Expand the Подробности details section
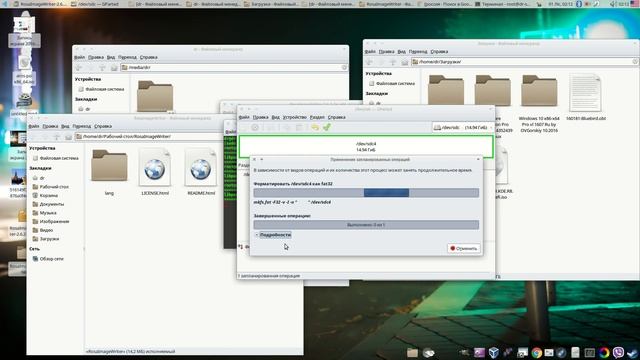Viewport: 640px width, 360px height. tap(273, 235)
